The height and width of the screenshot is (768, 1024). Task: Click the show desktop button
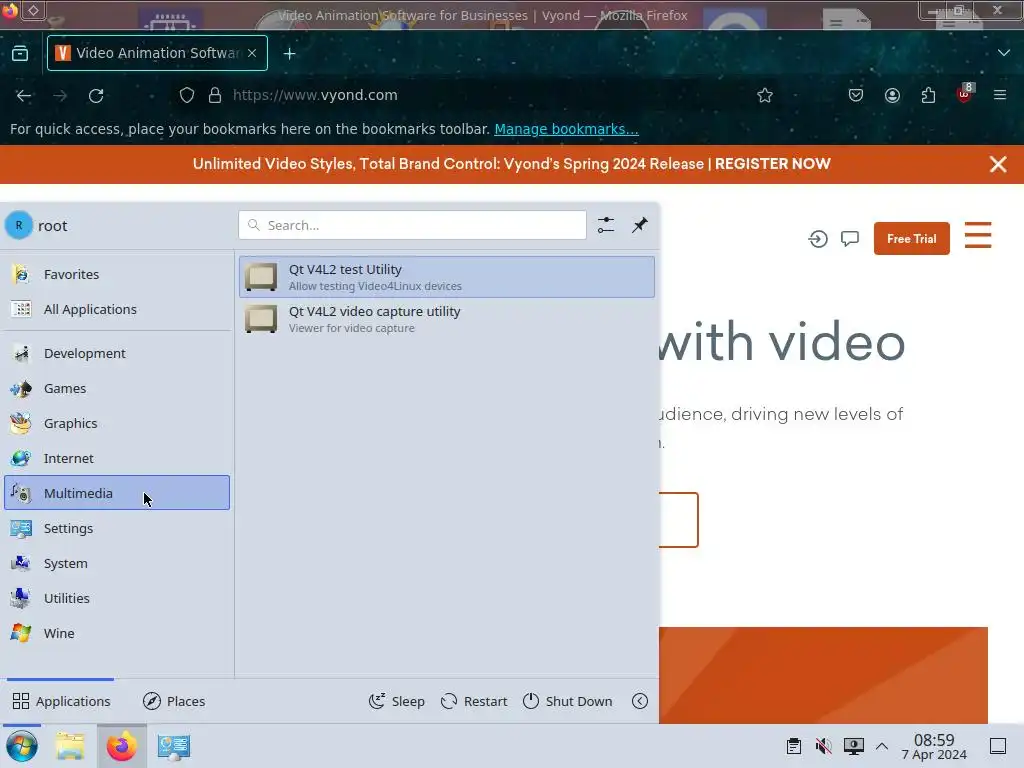pos(998,746)
